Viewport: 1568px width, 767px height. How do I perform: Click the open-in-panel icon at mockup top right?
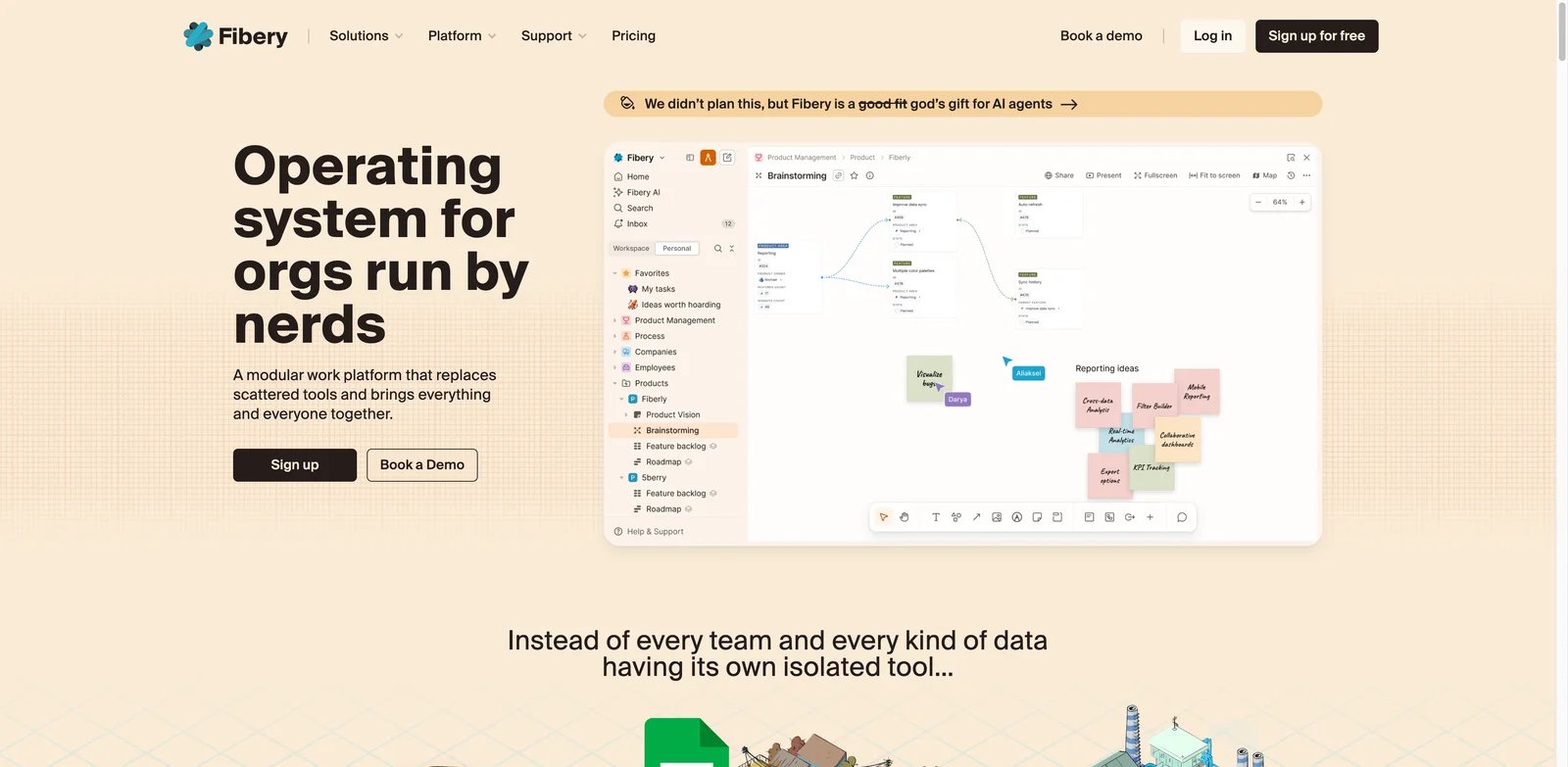(1291, 158)
